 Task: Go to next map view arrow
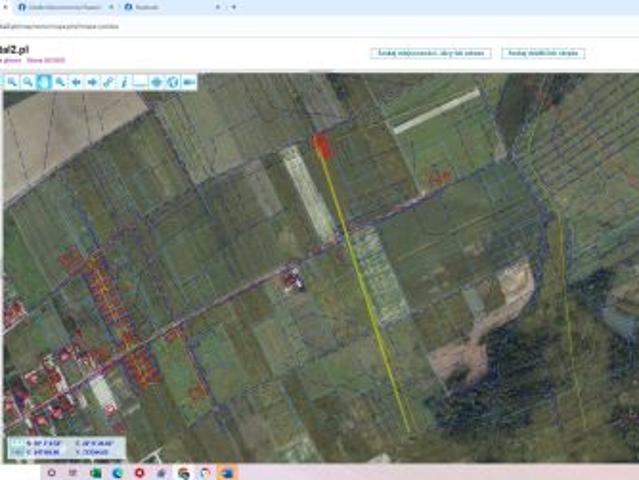click(92, 82)
